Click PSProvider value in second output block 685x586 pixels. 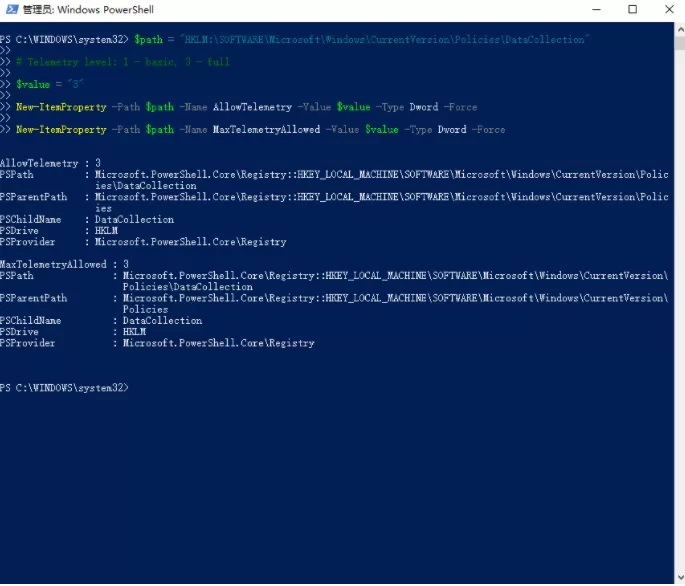pyautogui.click(x=218, y=343)
